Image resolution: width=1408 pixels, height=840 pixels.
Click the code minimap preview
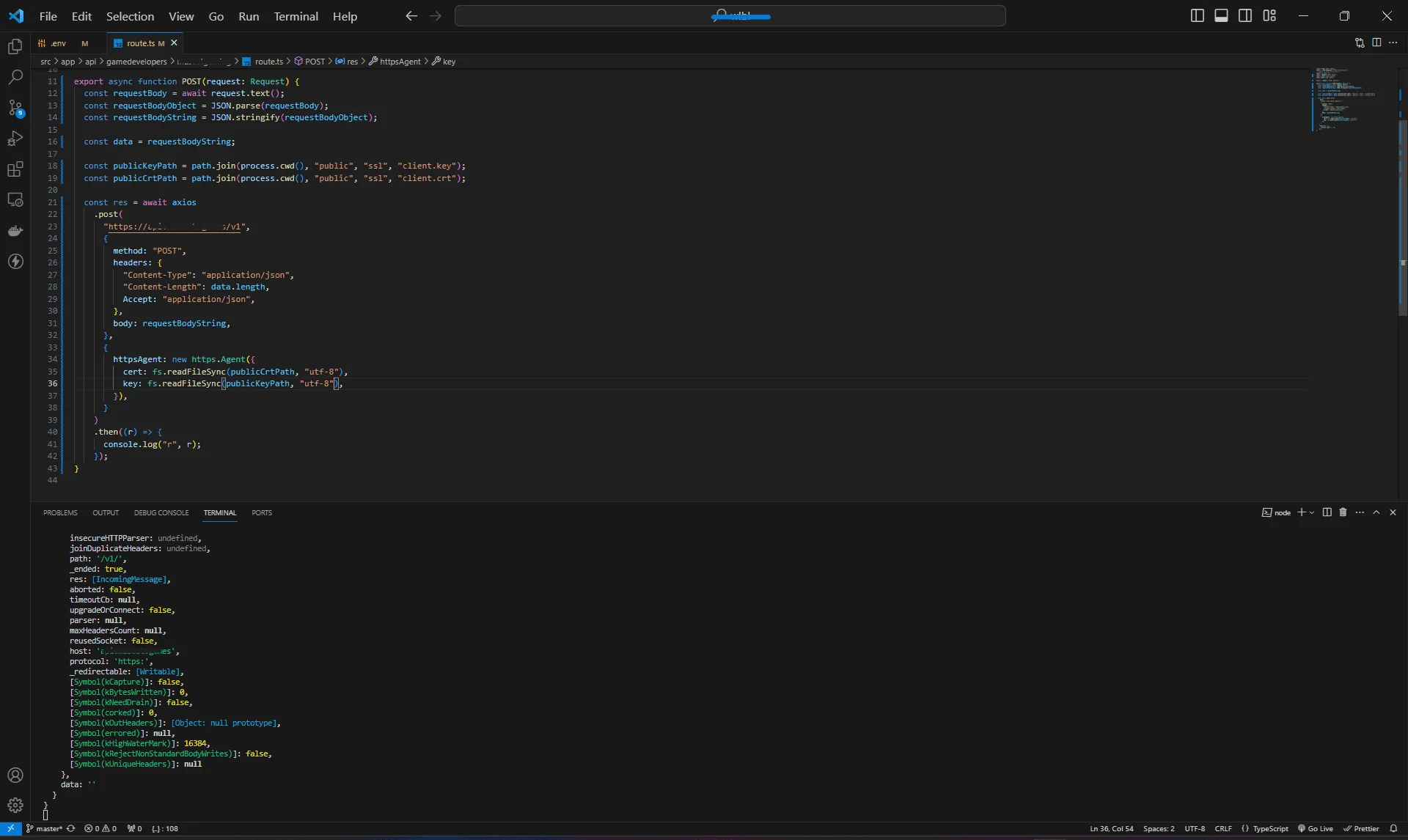point(1348,99)
